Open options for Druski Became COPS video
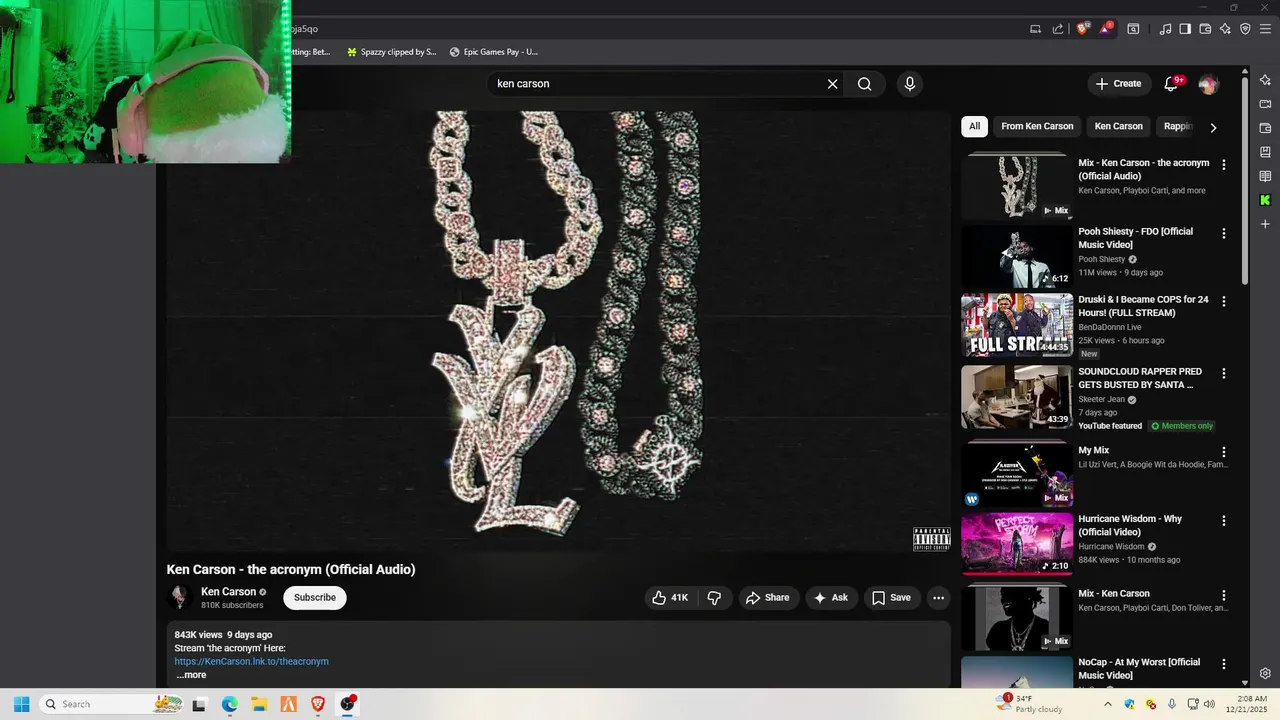Viewport: 1280px width, 720px height. [1223, 301]
